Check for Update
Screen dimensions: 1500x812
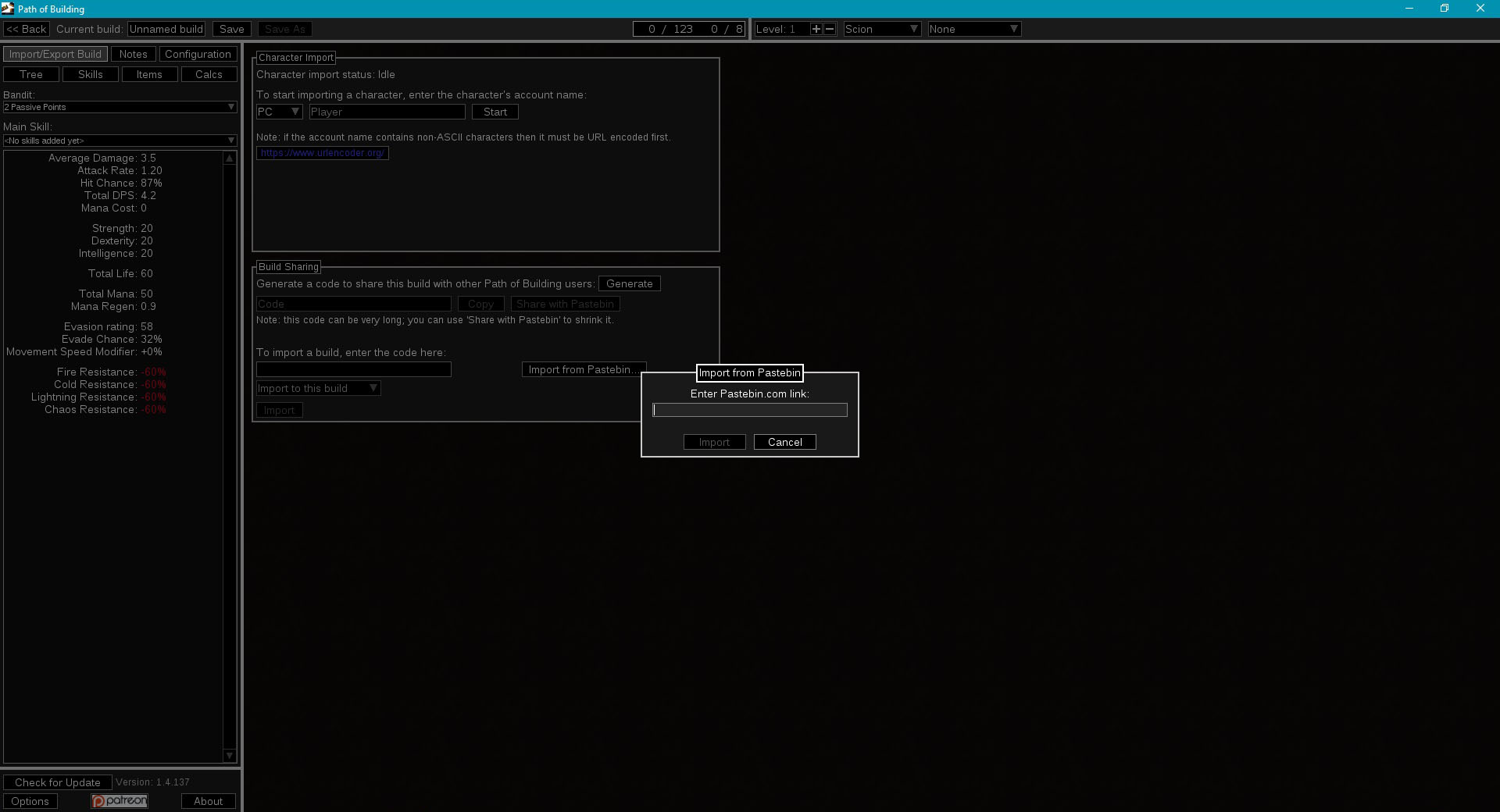(x=58, y=782)
